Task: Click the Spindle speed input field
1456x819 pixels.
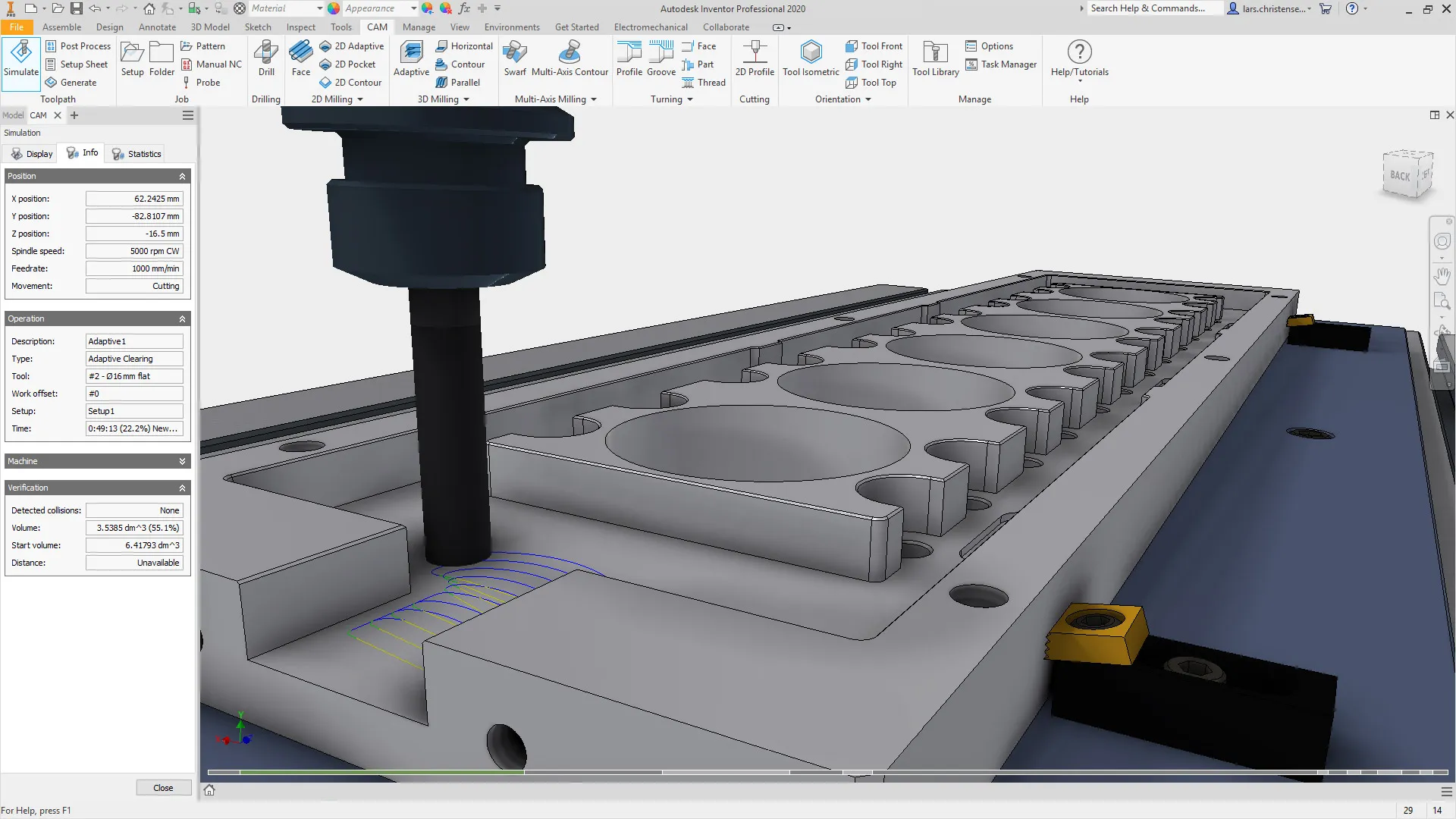Action: coord(133,250)
